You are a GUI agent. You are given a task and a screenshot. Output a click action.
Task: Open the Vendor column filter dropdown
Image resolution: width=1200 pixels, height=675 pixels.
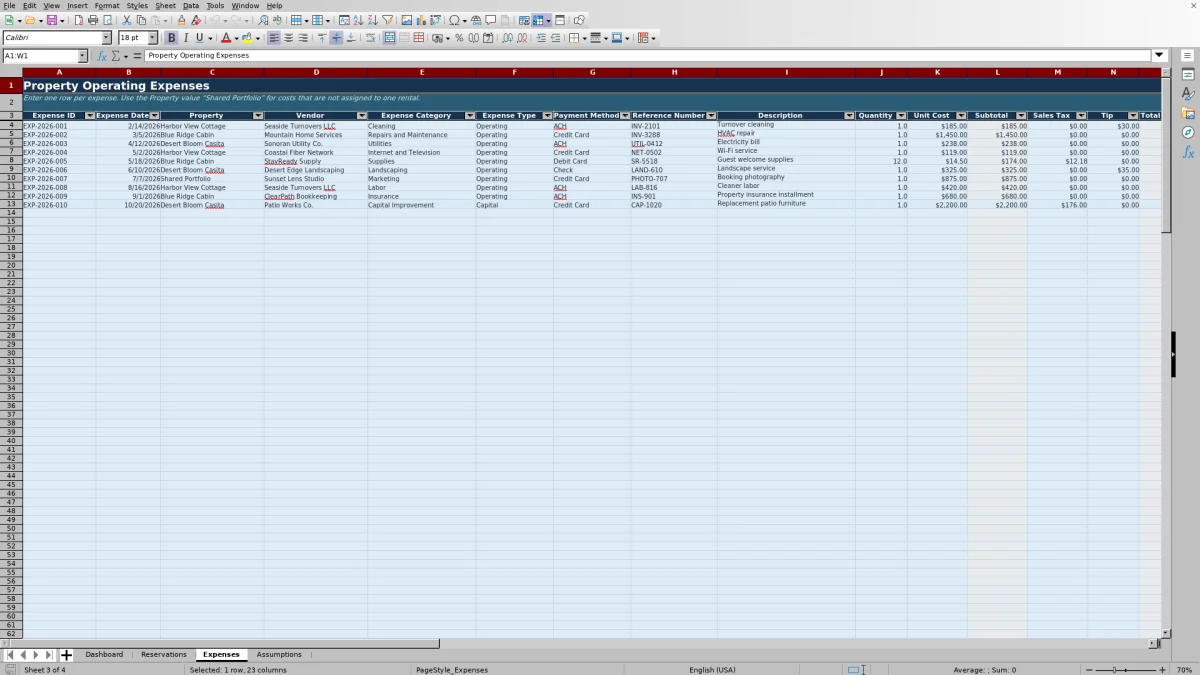coord(361,116)
